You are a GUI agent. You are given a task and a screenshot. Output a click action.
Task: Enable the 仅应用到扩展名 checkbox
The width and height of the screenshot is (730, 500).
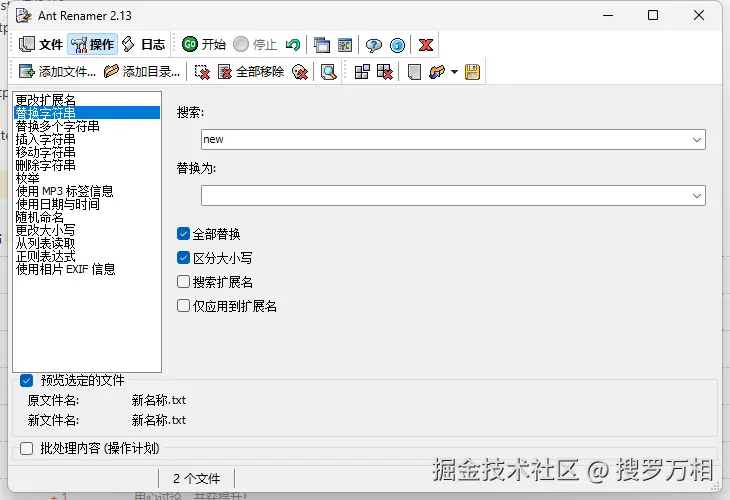point(183,306)
